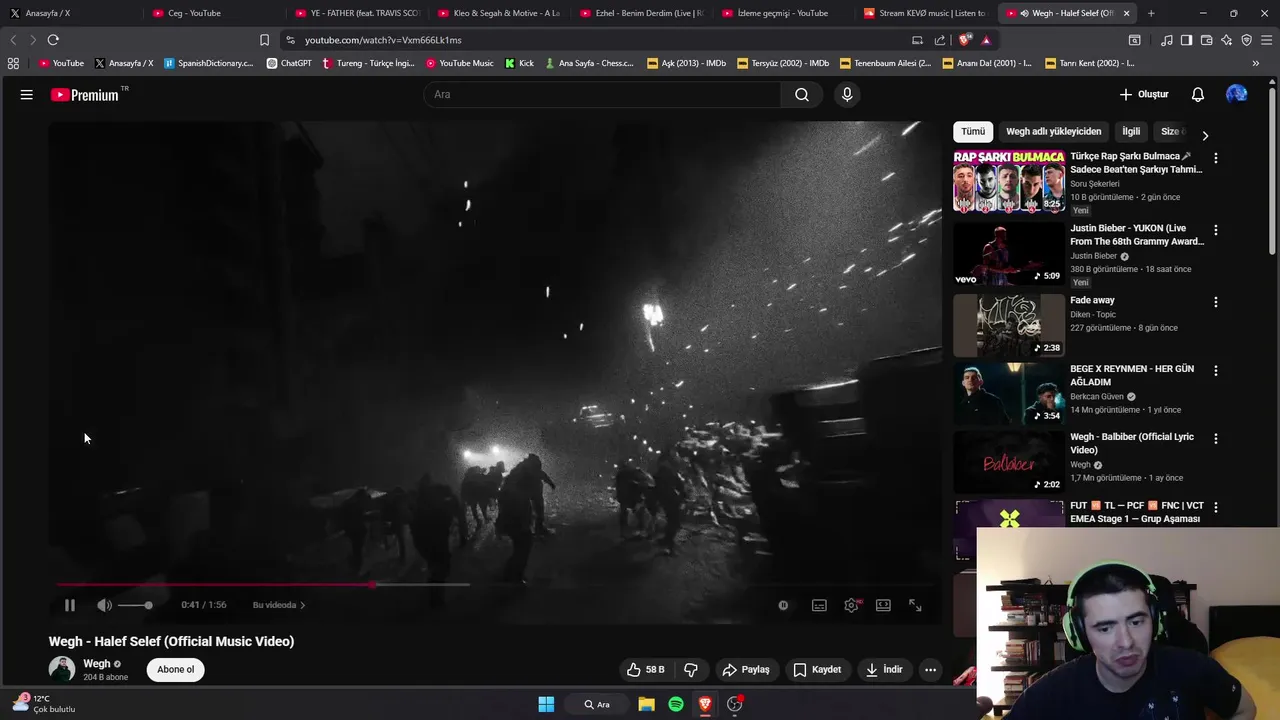
Task: Open the Wegh channel avatar
Action: click(62, 669)
